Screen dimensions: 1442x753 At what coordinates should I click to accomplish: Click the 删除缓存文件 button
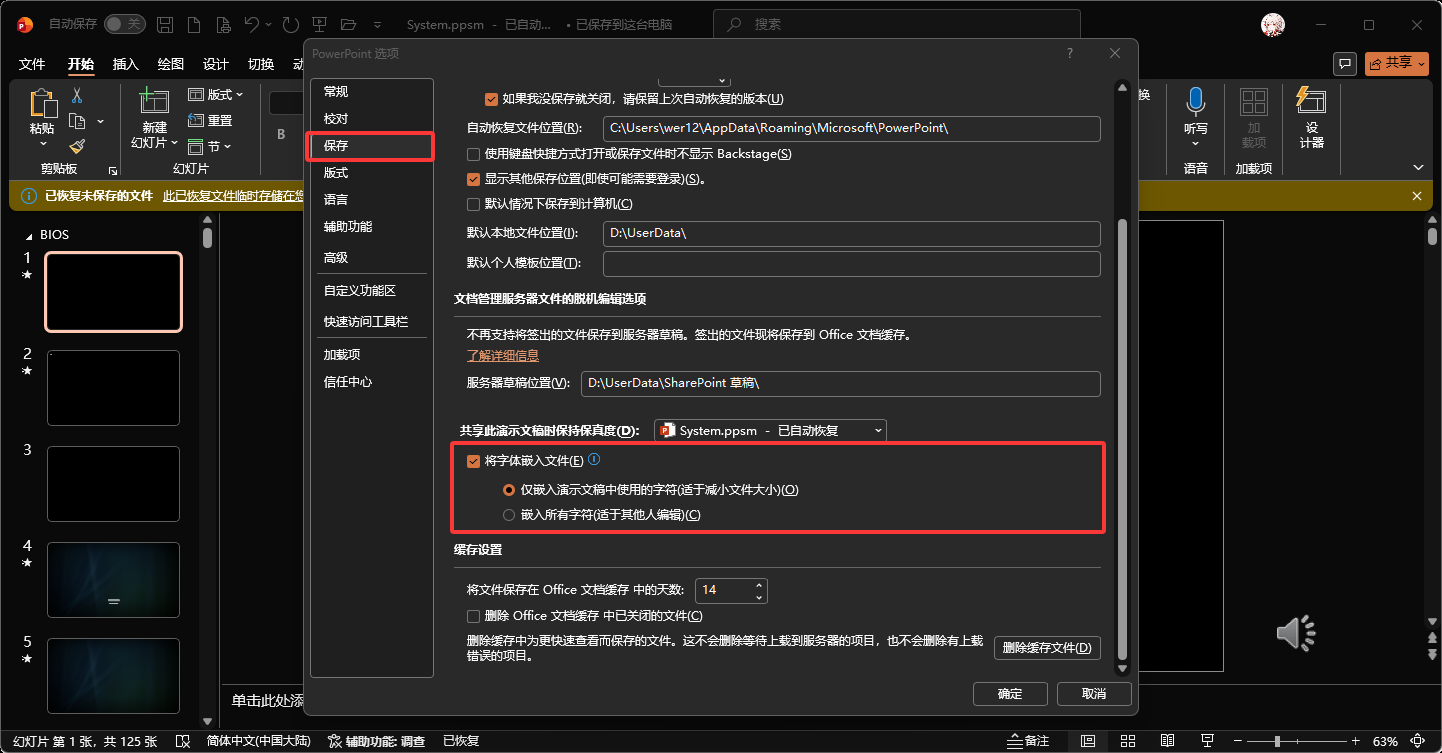[x=1048, y=648]
